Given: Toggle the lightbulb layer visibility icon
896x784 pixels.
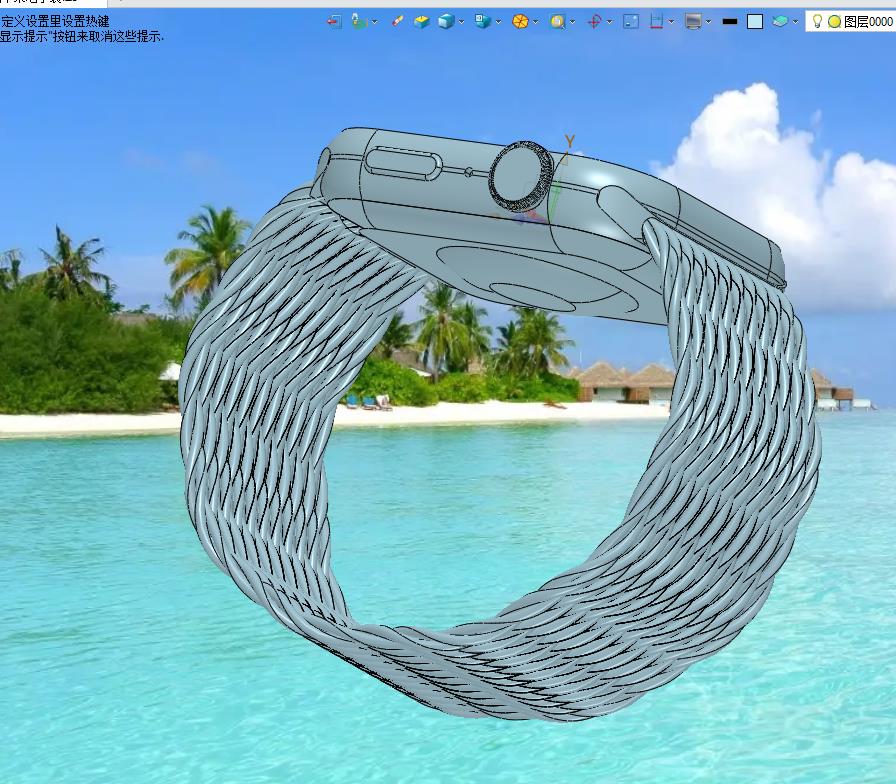Looking at the screenshot, I should 817,21.
